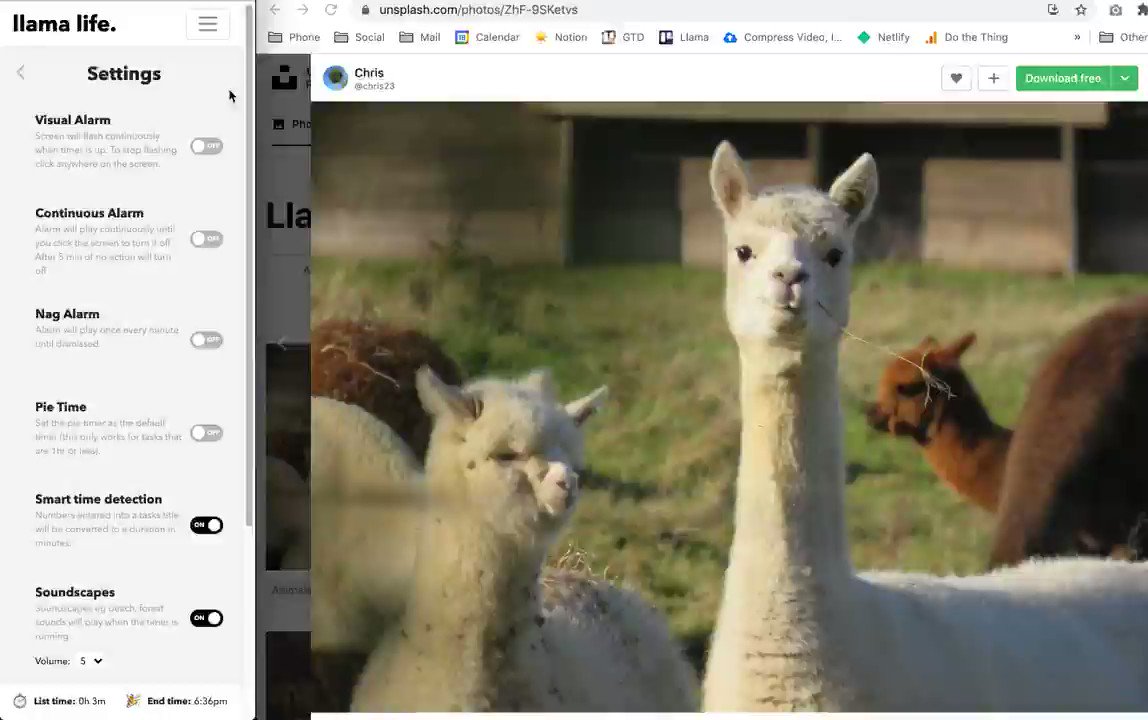Open the Do the Thing bookmark
This screenshot has height=720, width=1148.
pos(966,37)
